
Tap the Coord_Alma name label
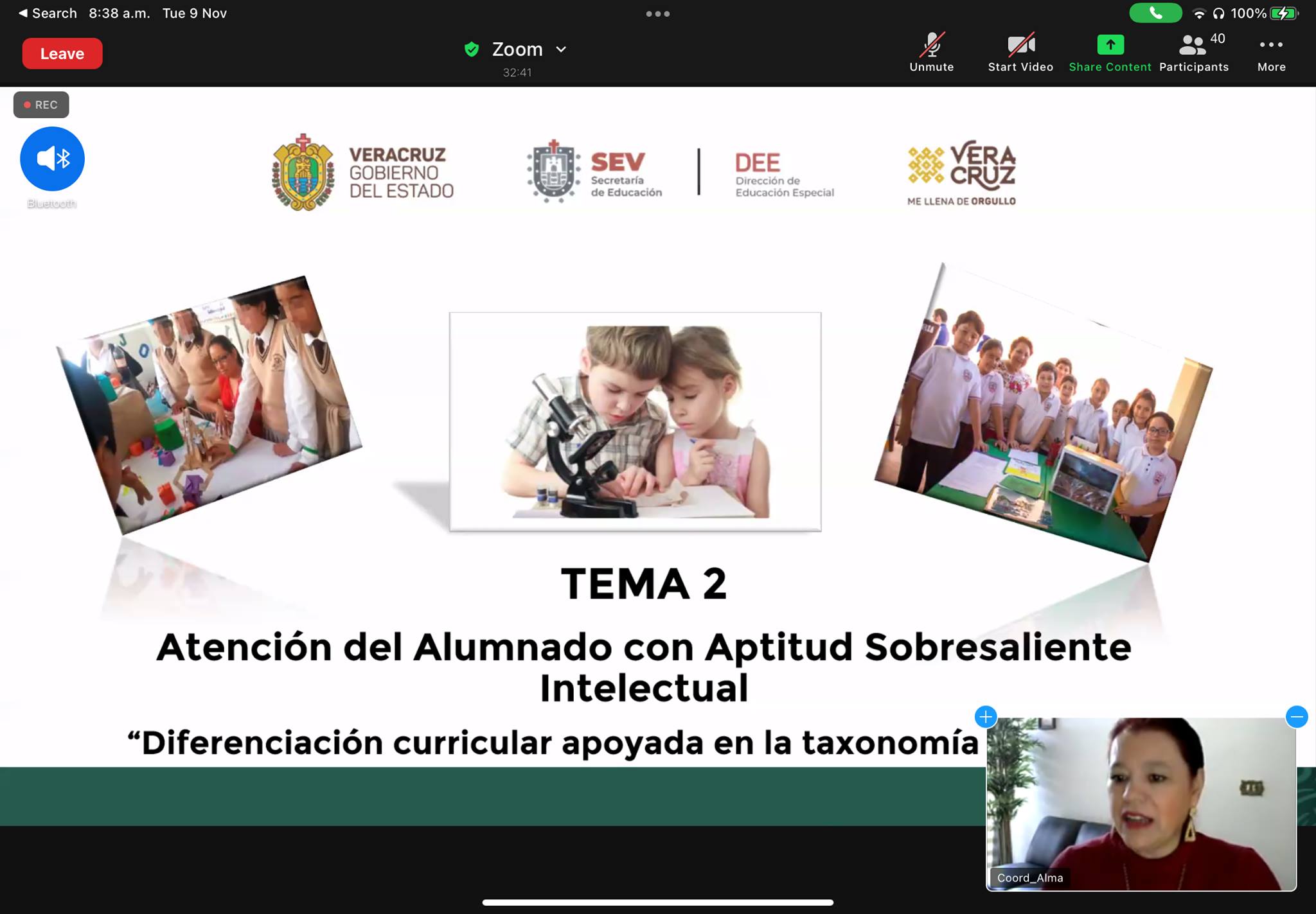[1030, 877]
